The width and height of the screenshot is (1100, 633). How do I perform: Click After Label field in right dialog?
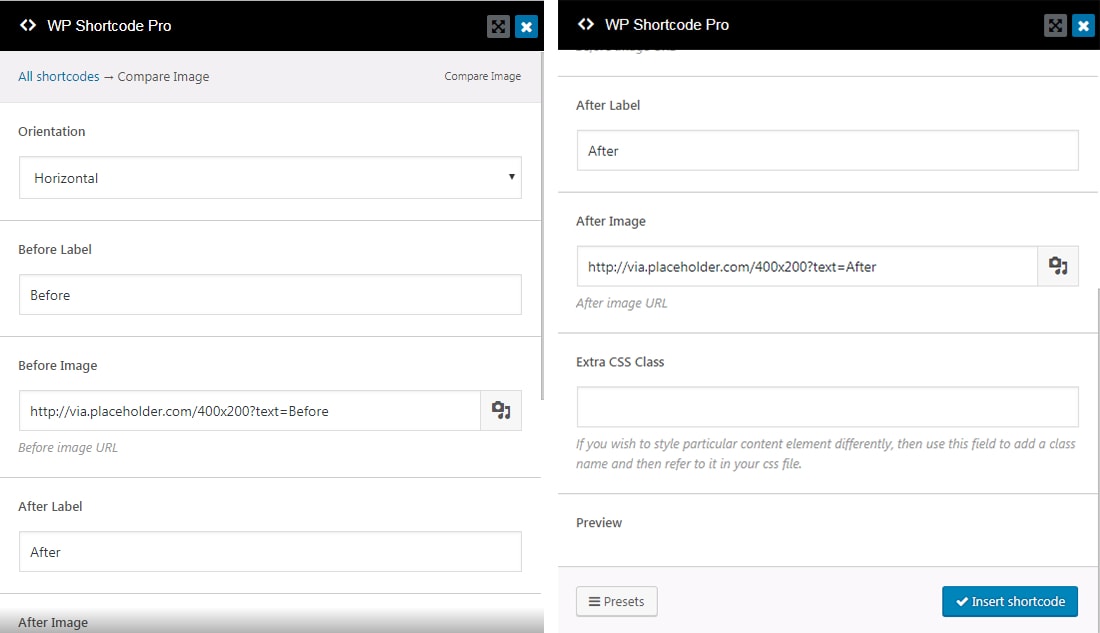tap(827, 151)
